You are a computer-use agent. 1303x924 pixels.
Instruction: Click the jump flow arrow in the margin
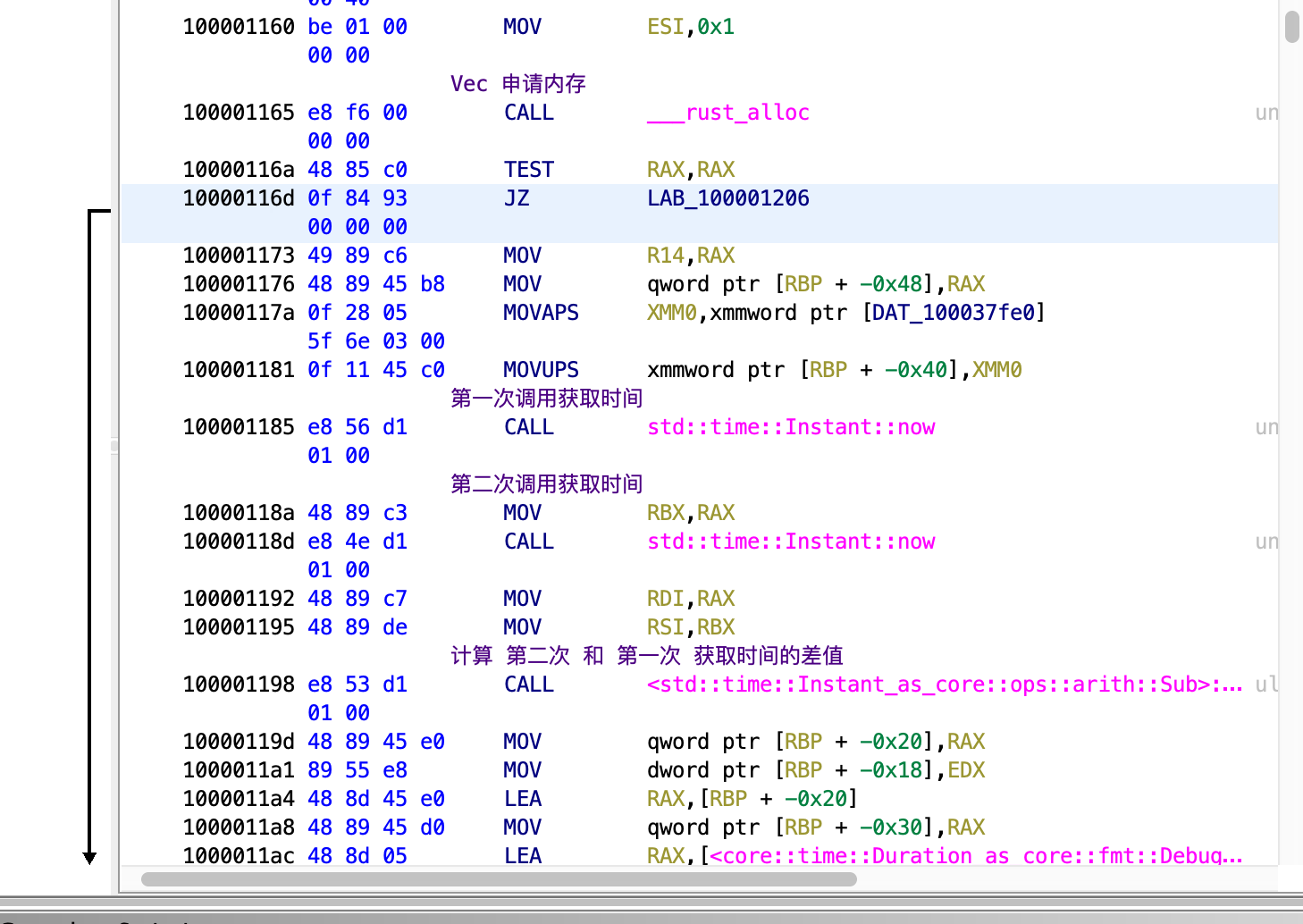click(89, 536)
